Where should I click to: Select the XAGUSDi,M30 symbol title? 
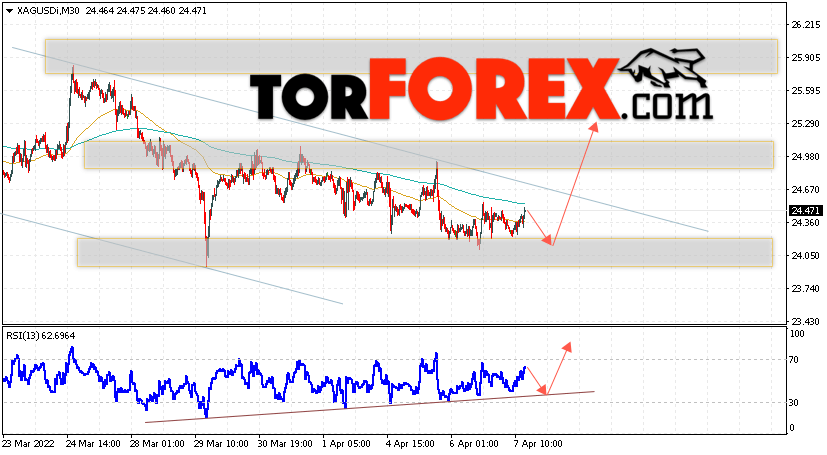pyautogui.click(x=48, y=11)
